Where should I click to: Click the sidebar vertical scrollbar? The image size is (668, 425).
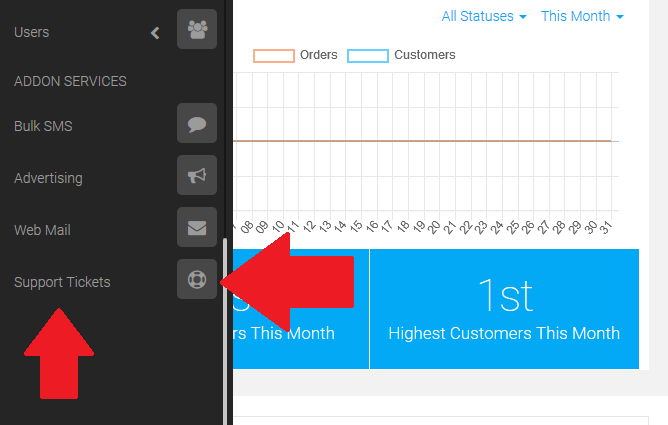[x=225, y=330]
